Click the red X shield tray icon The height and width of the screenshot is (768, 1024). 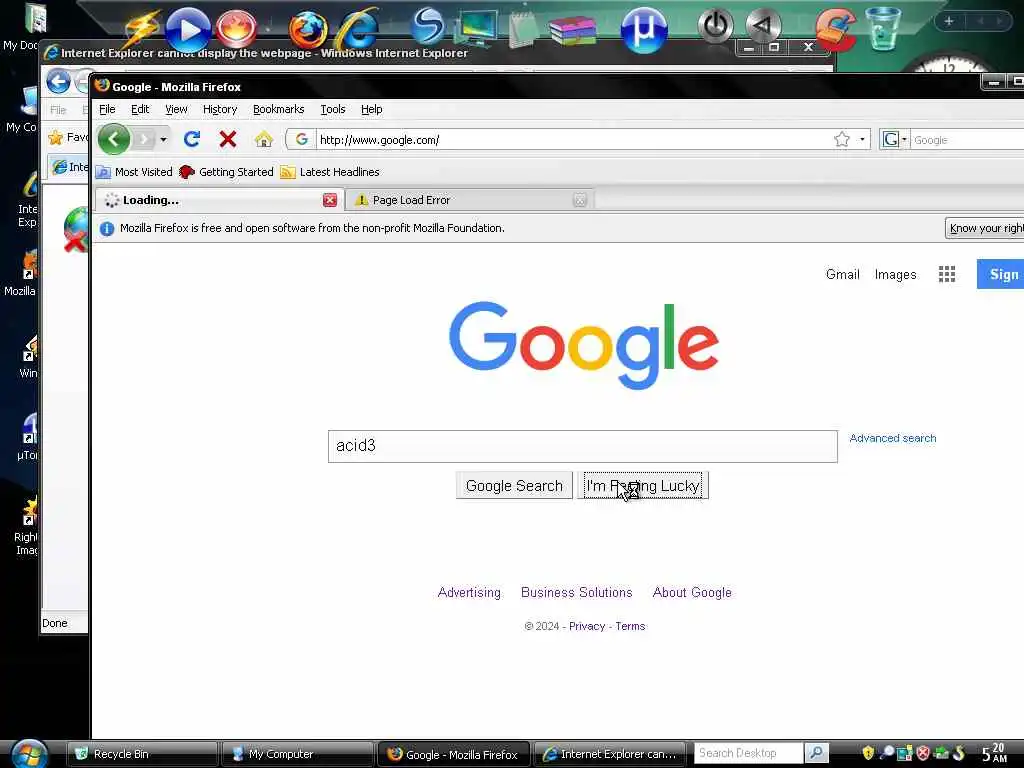(x=923, y=754)
